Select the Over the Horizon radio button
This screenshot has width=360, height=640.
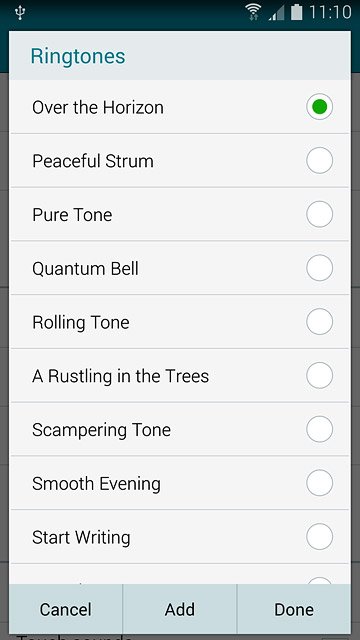[x=319, y=107]
